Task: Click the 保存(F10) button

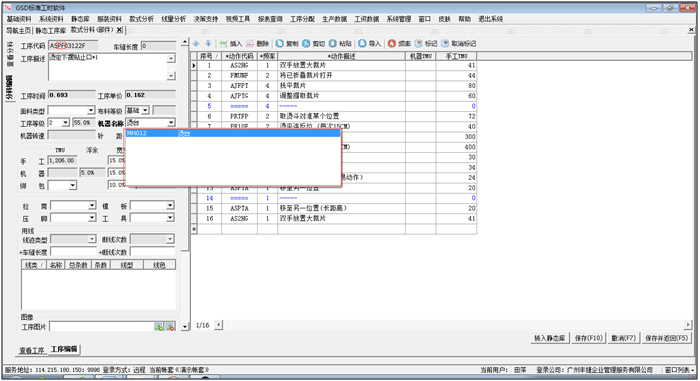Action: tap(588, 338)
